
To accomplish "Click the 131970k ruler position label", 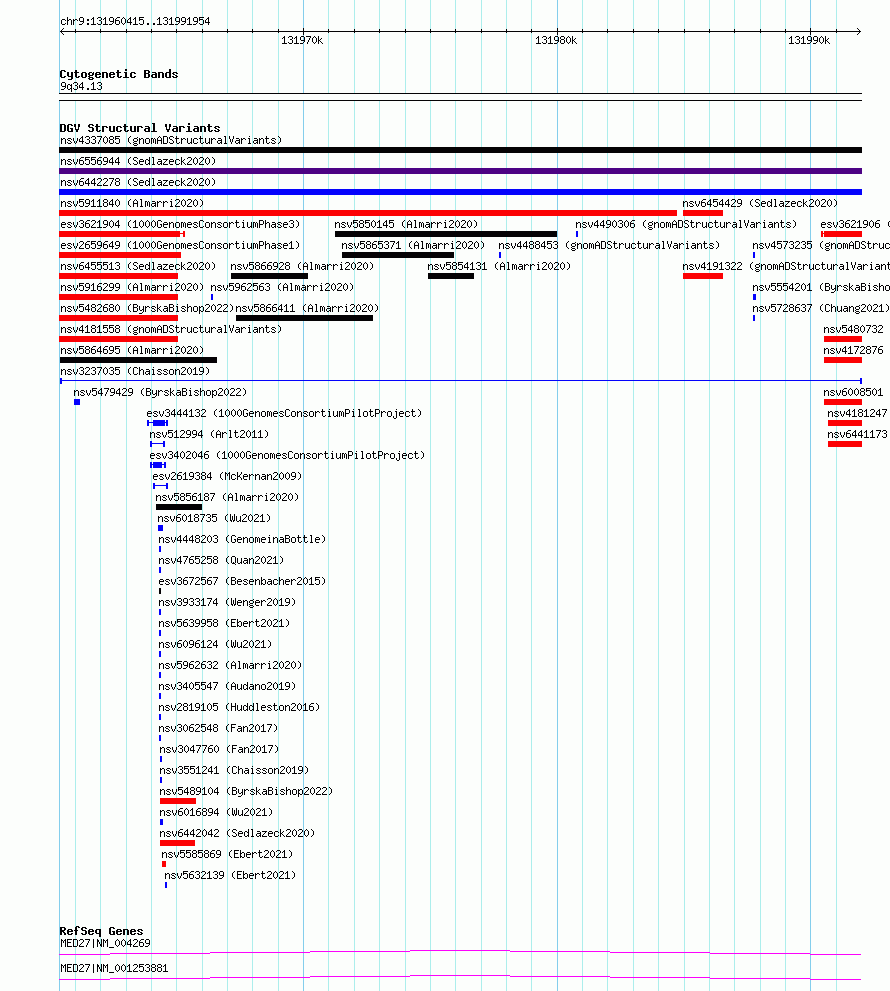I will (302, 40).
